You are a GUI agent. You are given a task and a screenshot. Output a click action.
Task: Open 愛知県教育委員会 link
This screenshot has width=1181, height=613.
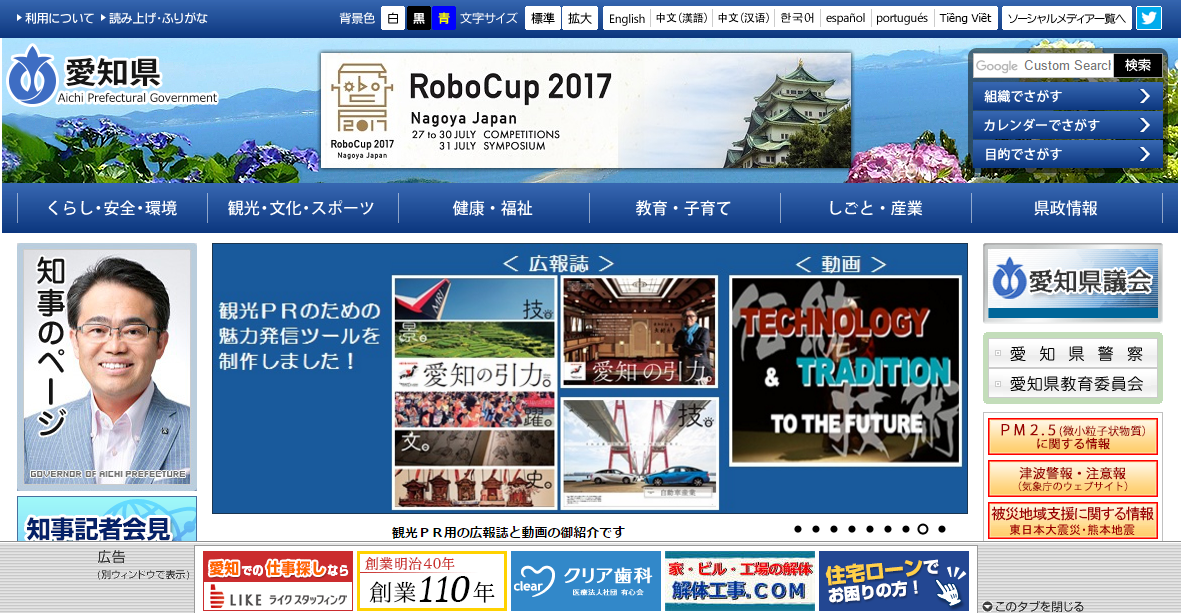click(x=1073, y=384)
